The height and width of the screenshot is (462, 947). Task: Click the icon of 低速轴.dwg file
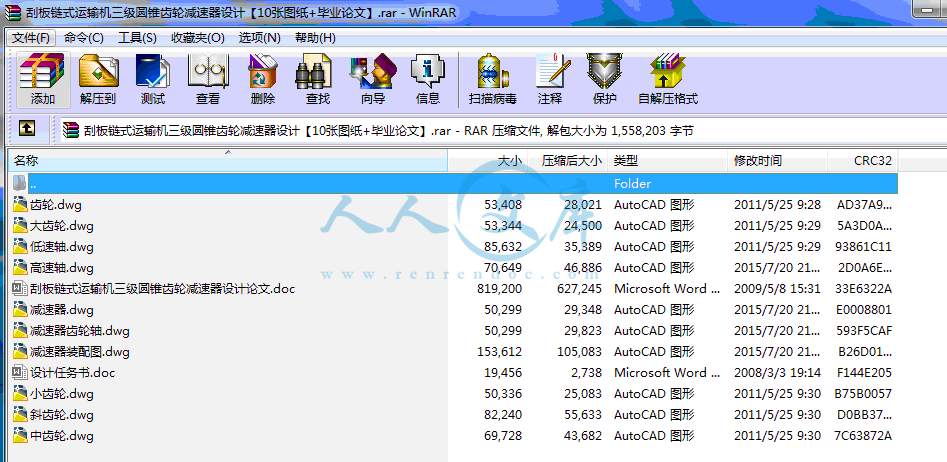point(20,246)
